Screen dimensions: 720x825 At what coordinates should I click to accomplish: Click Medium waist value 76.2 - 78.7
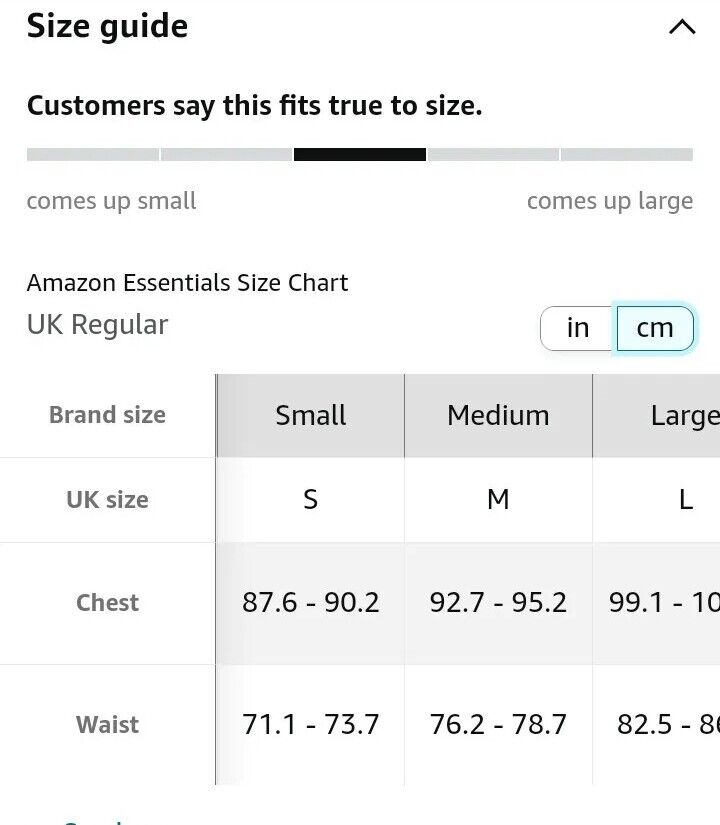pos(498,725)
